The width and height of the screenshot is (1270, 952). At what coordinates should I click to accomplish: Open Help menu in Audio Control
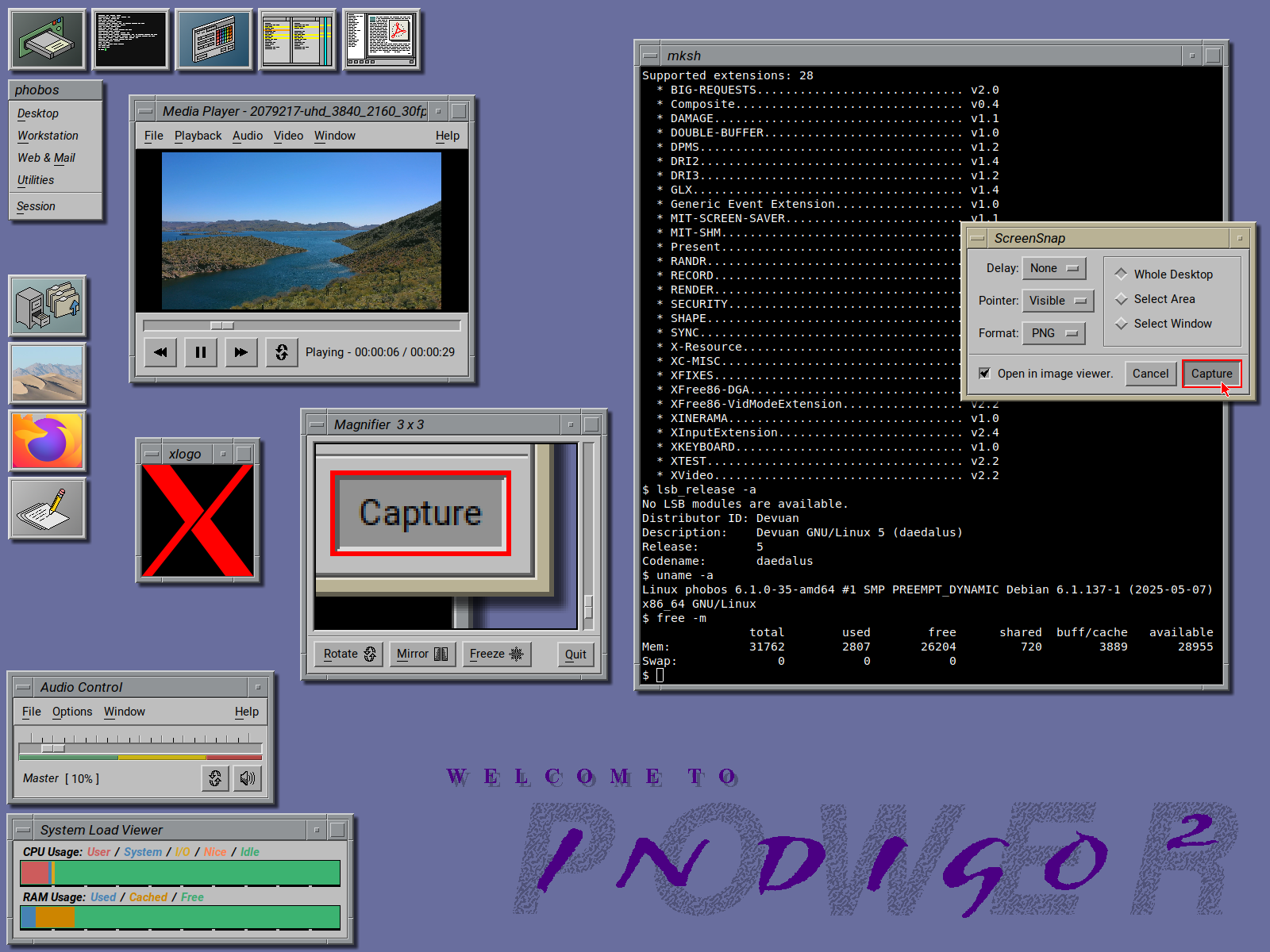coord(247,712)
